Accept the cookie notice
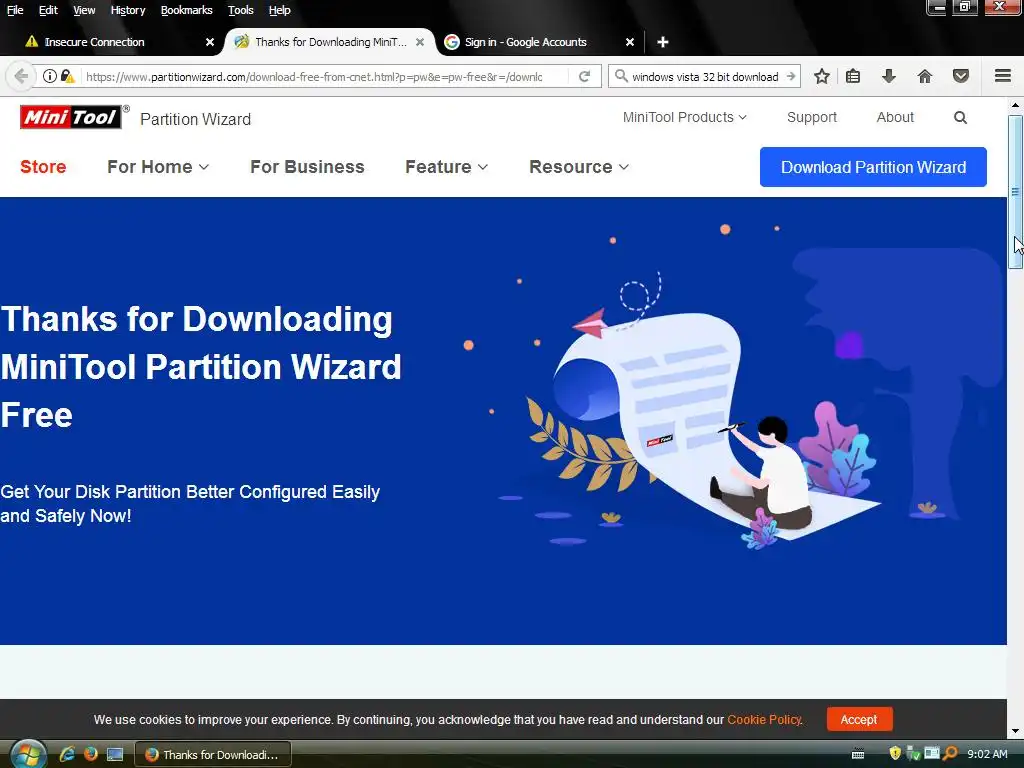The image size is (1024, 768). (x=859, y=720)
